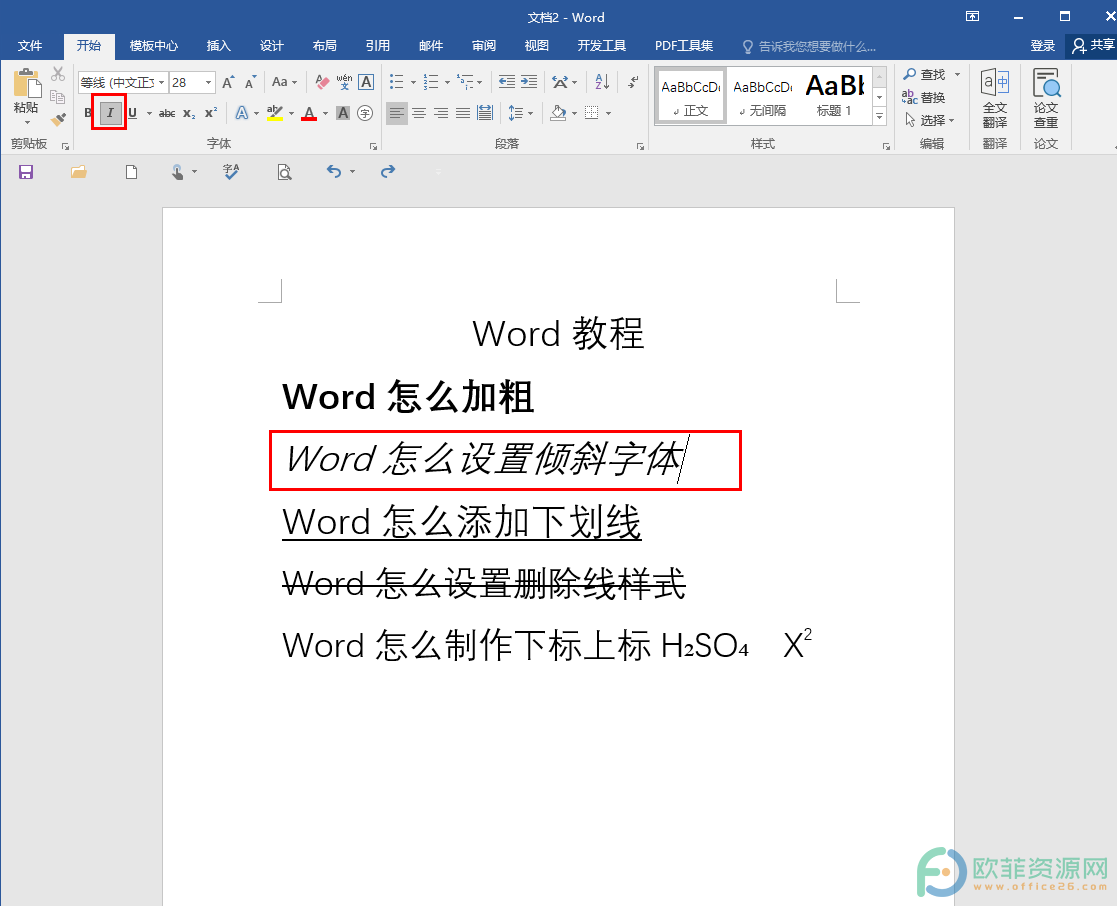Open the 文件 (File) menu
Screen dimensions: 1117x906
point(30,46)
